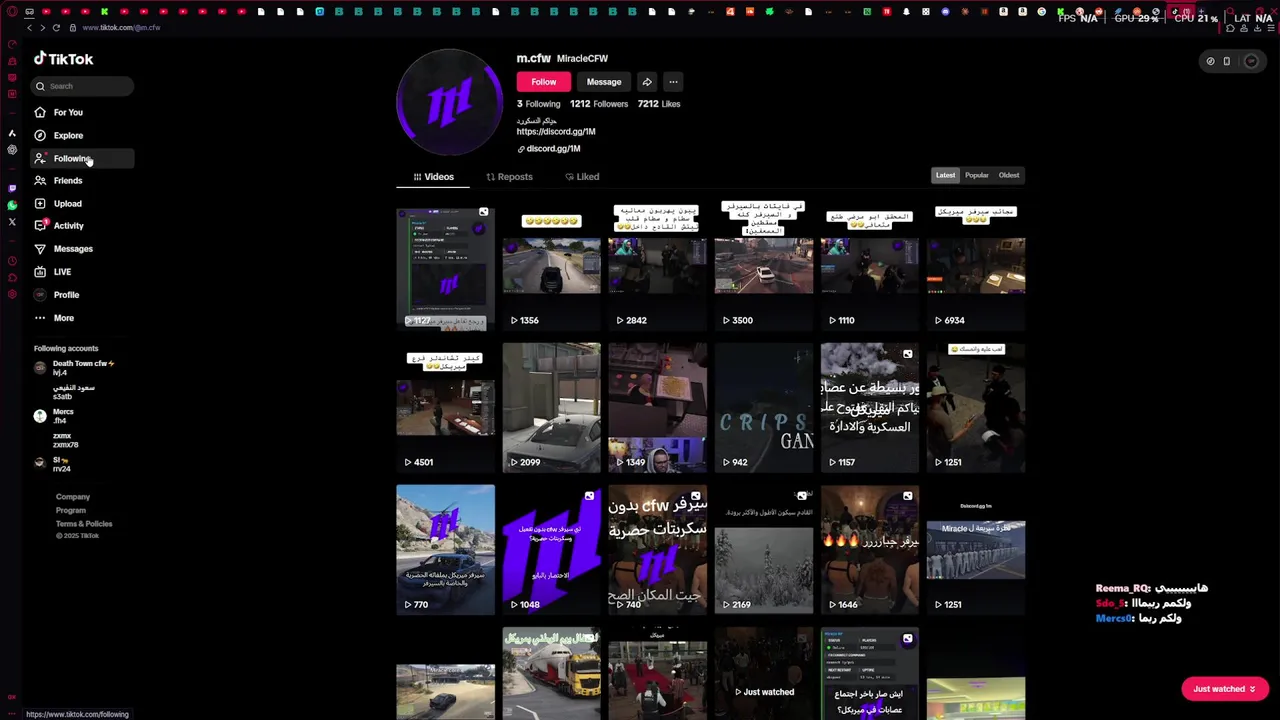The height and width of the screenshot is (720, 1280).
Task: Sort videos by Popular
Action: [977, 175]
